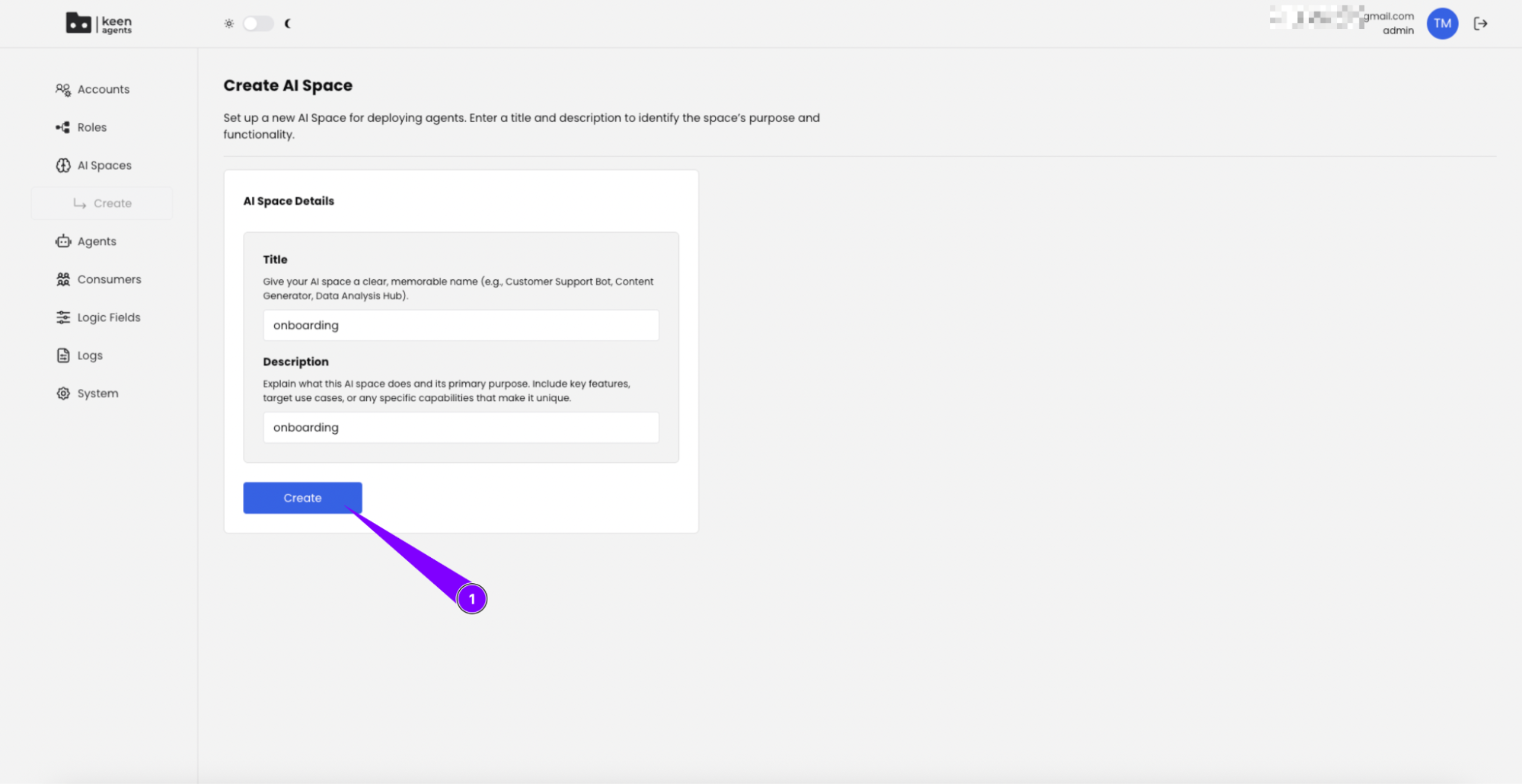The image size is (1522, 784).
Task: Click the moon dark-mode icon
Action: coord(288,24)
